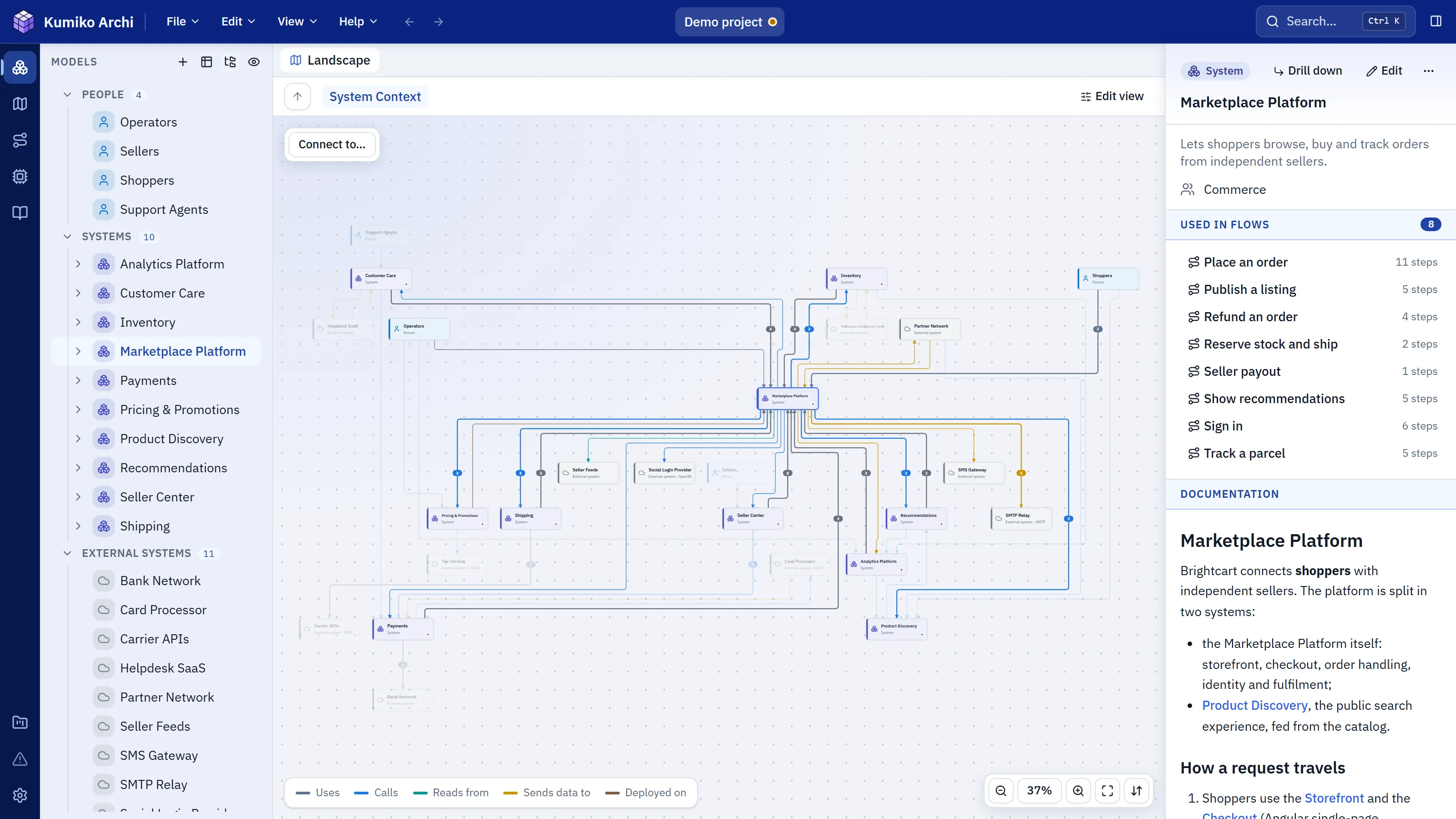1456x819 pixels.
Task: Open the Documentation book rail icon
Action: [20, 212]
